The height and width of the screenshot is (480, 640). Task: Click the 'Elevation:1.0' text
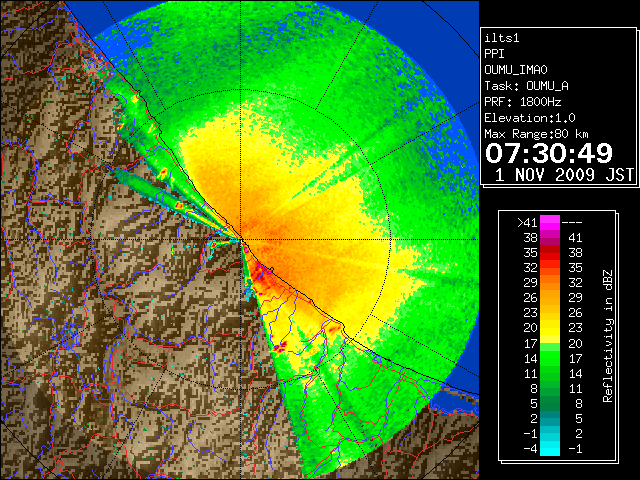click(x=530, y=118)
